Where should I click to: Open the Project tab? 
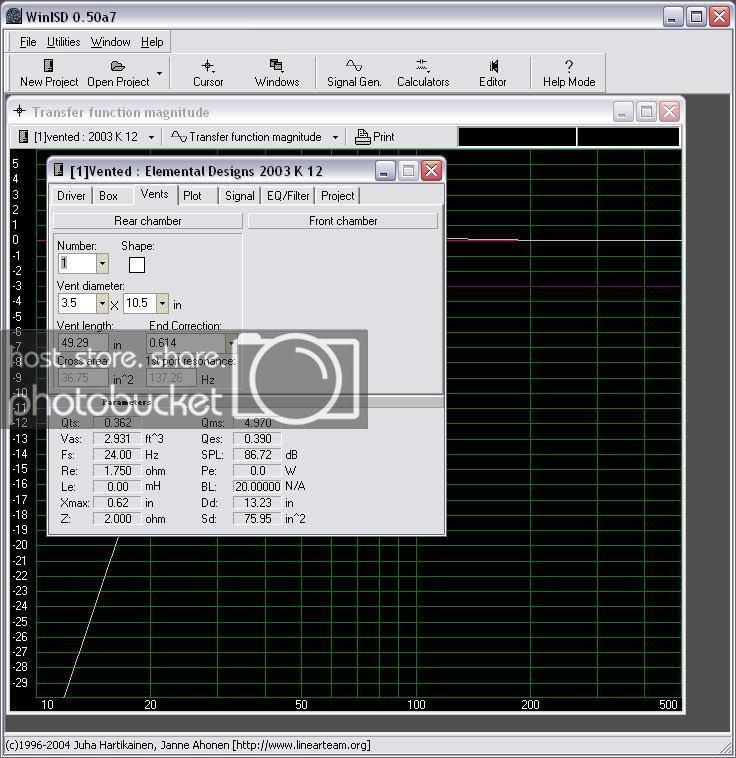coord(338,196)
